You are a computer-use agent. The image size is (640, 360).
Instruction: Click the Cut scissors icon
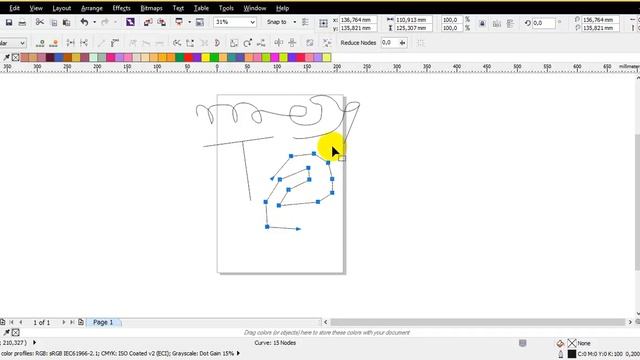[x=40, y=22]
